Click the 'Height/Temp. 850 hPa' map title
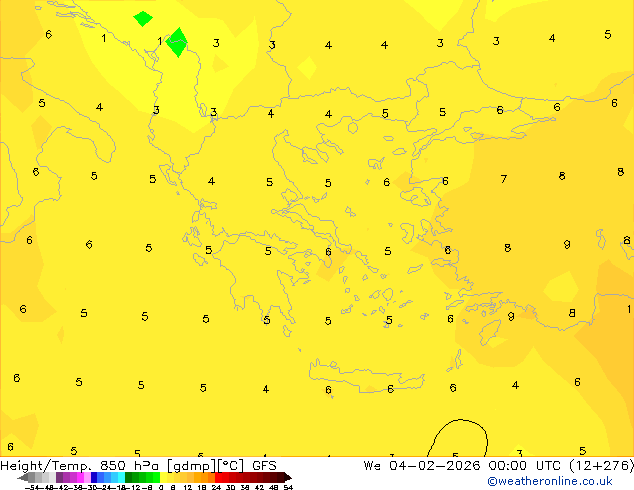This screenshot has height=490, width=634. coord(80,466)
